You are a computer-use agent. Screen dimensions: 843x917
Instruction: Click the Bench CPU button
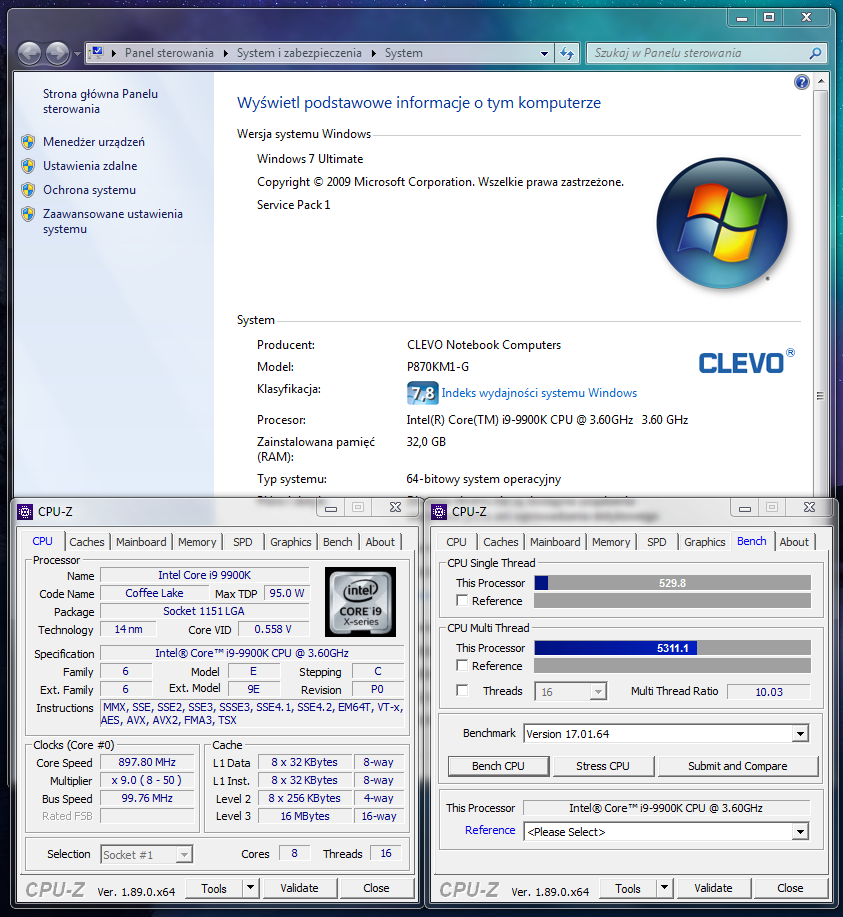click(x=498, y=766)
